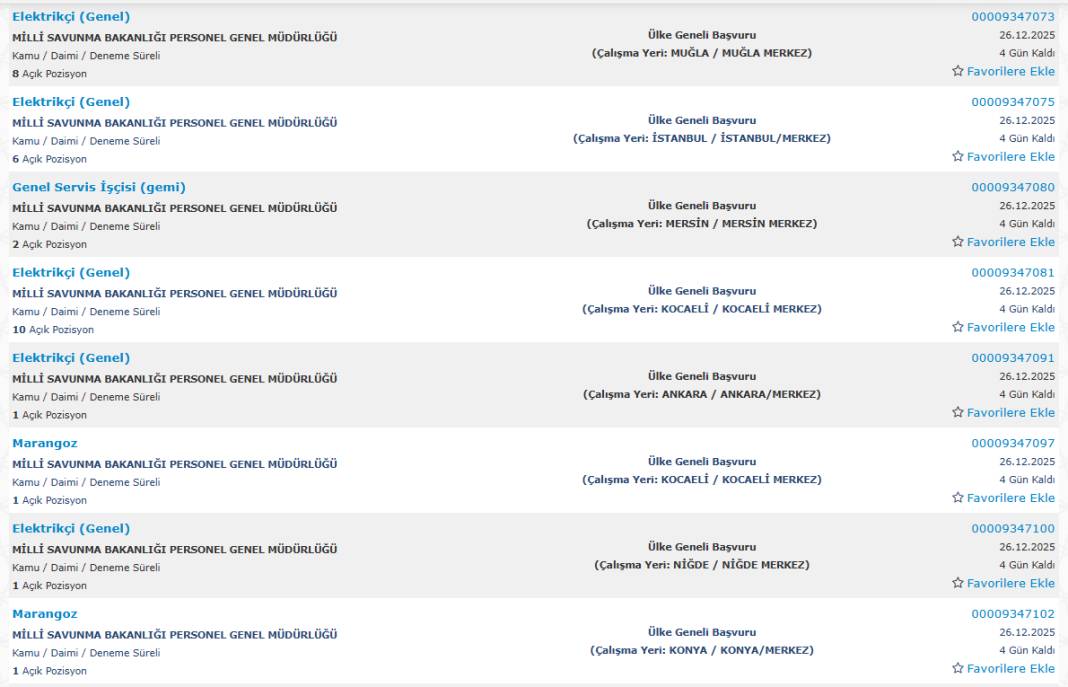Click star icon for Niğde Elektrikçi listing
Image resolution: width=1068 pixels, height=687 pixels.
pos(958,583)
